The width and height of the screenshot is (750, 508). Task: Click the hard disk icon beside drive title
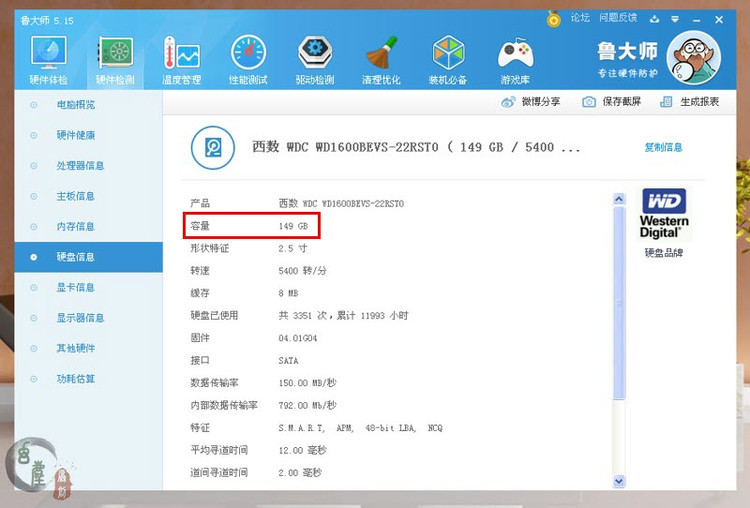point(213,147)
